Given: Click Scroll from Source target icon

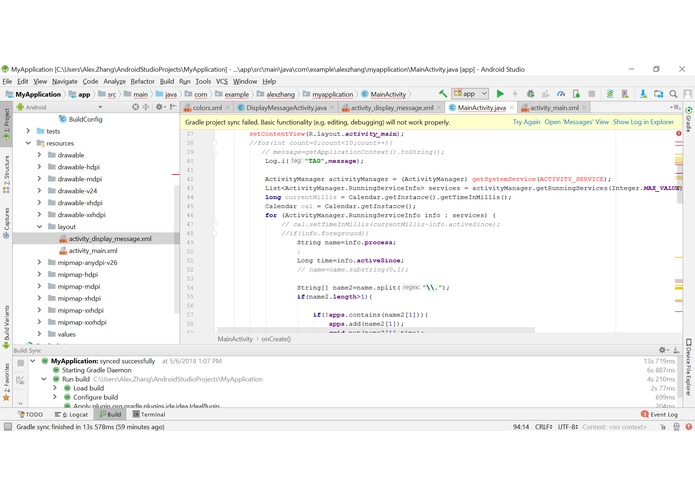Looking at the screenshot, I should (x=136, y=107).
